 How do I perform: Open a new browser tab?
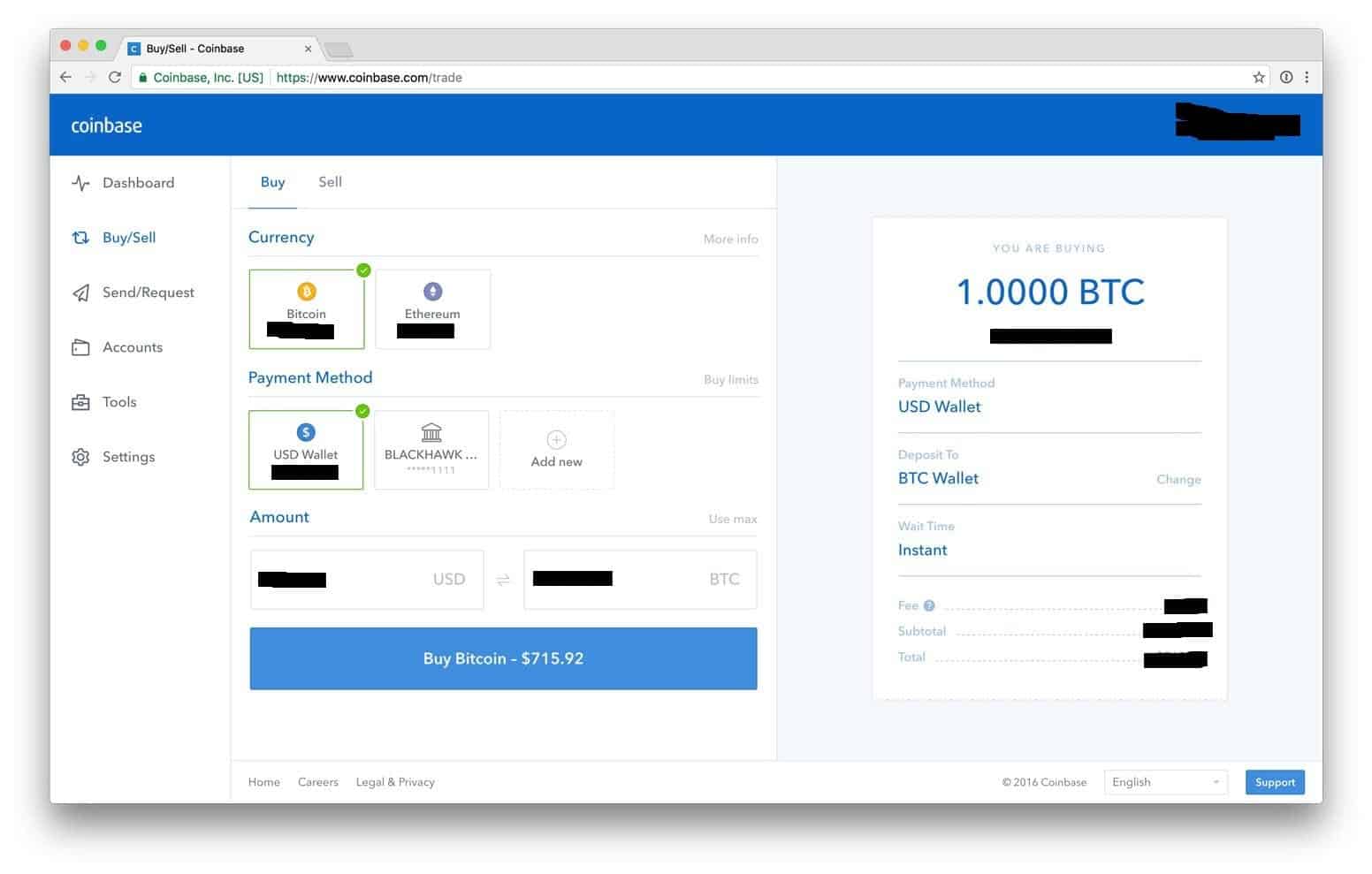339,49
